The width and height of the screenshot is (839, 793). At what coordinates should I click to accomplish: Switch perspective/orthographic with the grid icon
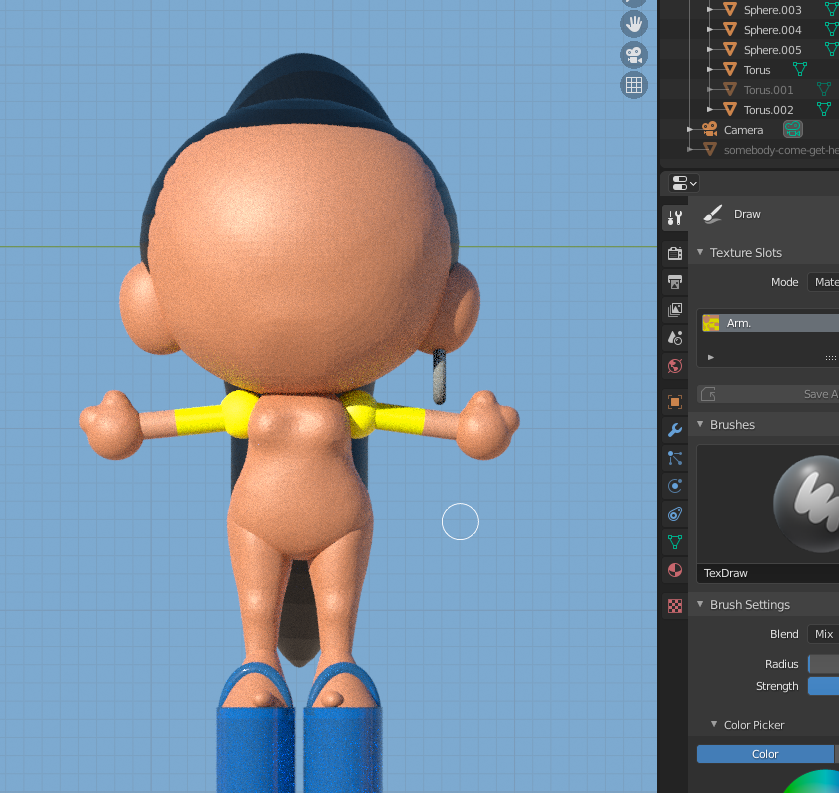point(634,85)
